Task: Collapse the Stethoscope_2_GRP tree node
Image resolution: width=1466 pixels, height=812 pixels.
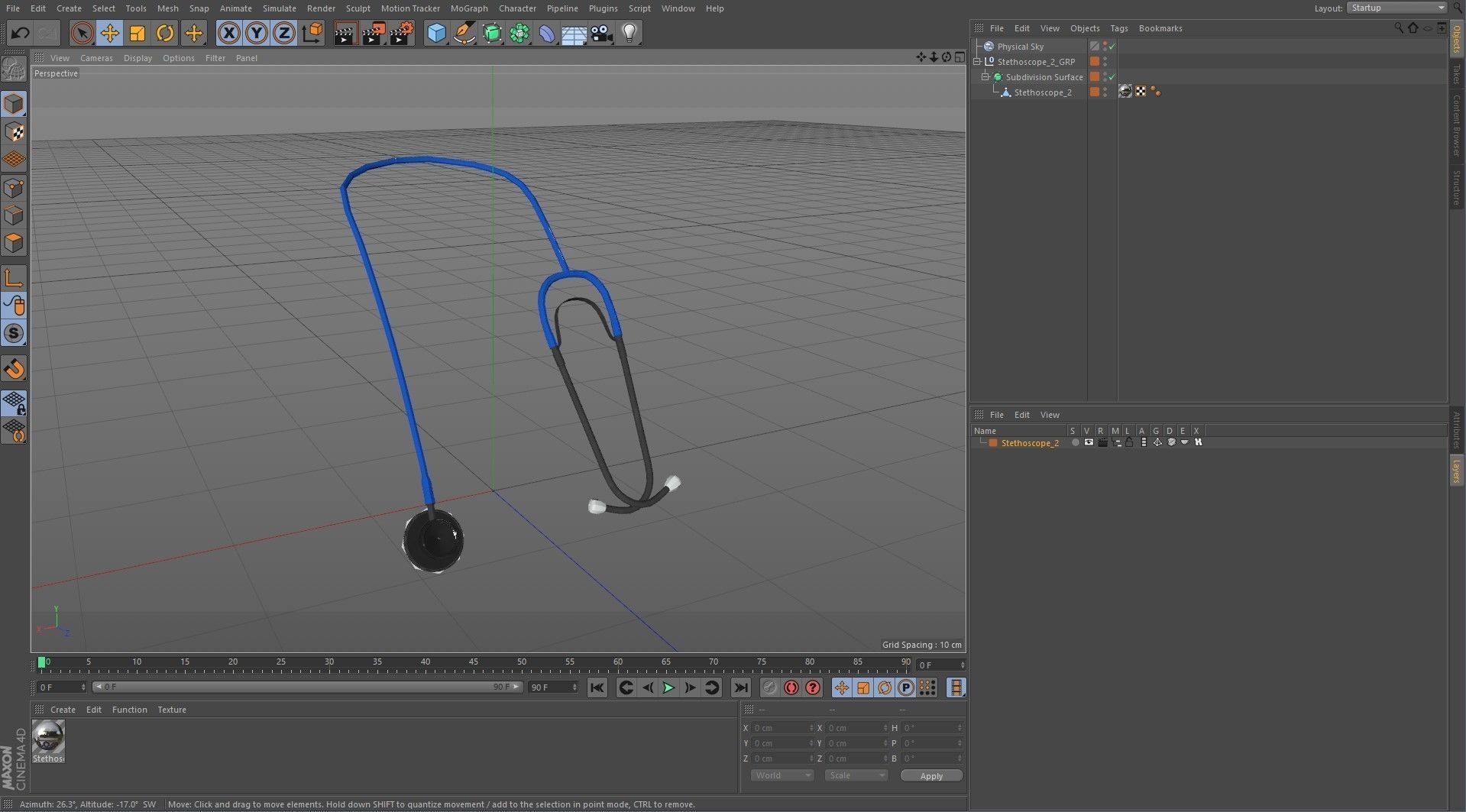Action: pyautogui.click(x=977, y=62)
